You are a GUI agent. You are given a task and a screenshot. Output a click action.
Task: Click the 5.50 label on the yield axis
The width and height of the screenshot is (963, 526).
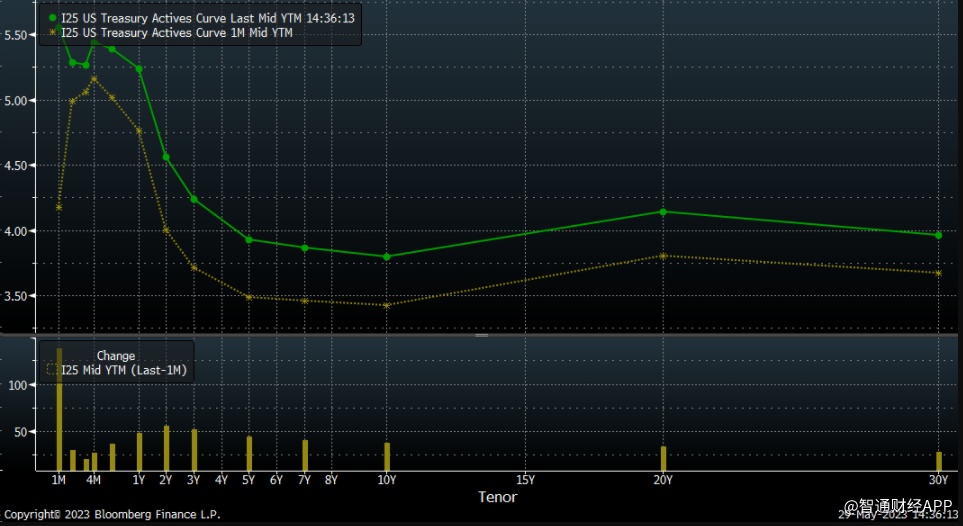coord(19,35)
